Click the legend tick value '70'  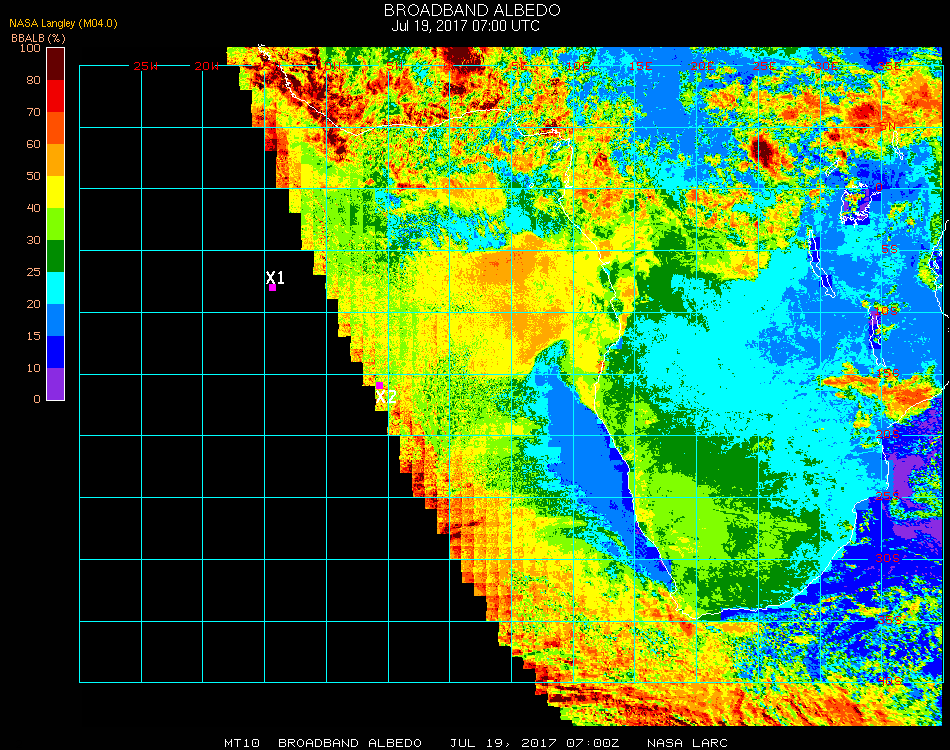coord(33,112)
